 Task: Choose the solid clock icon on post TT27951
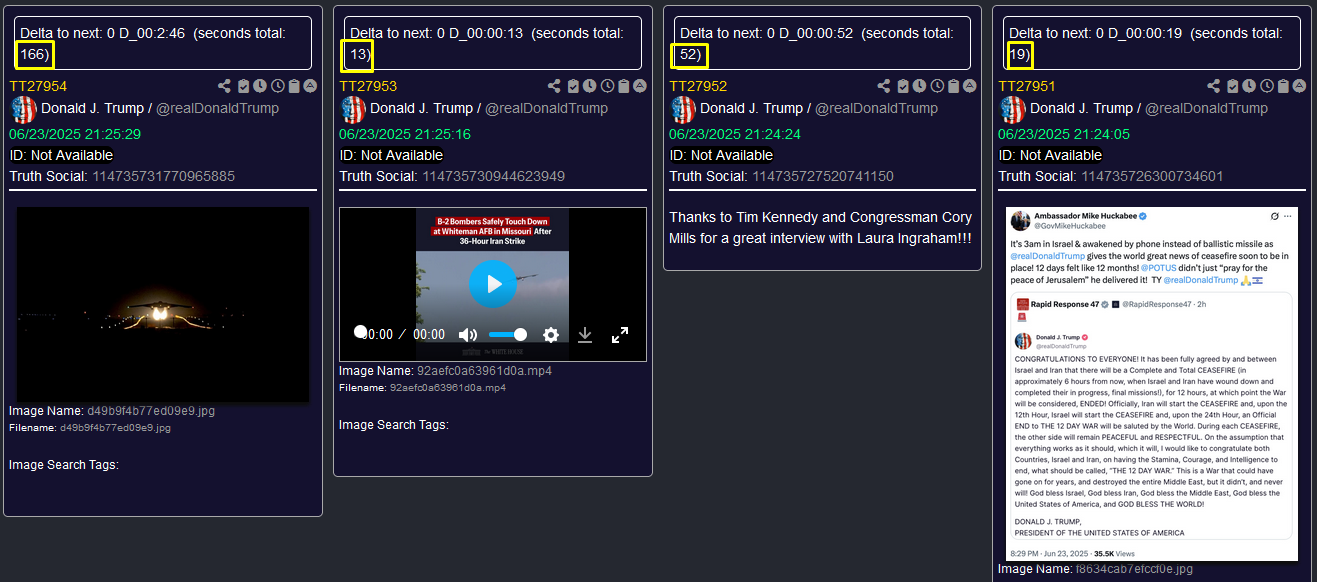point(1249,86)
